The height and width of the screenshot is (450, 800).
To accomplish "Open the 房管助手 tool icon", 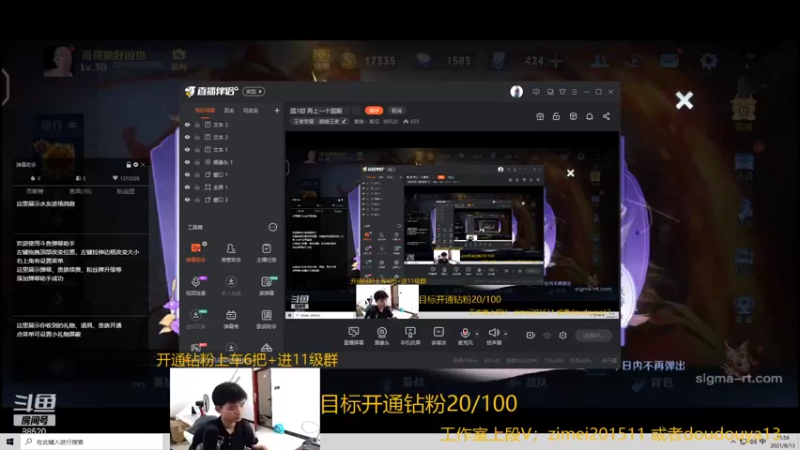I will point(231,252).
